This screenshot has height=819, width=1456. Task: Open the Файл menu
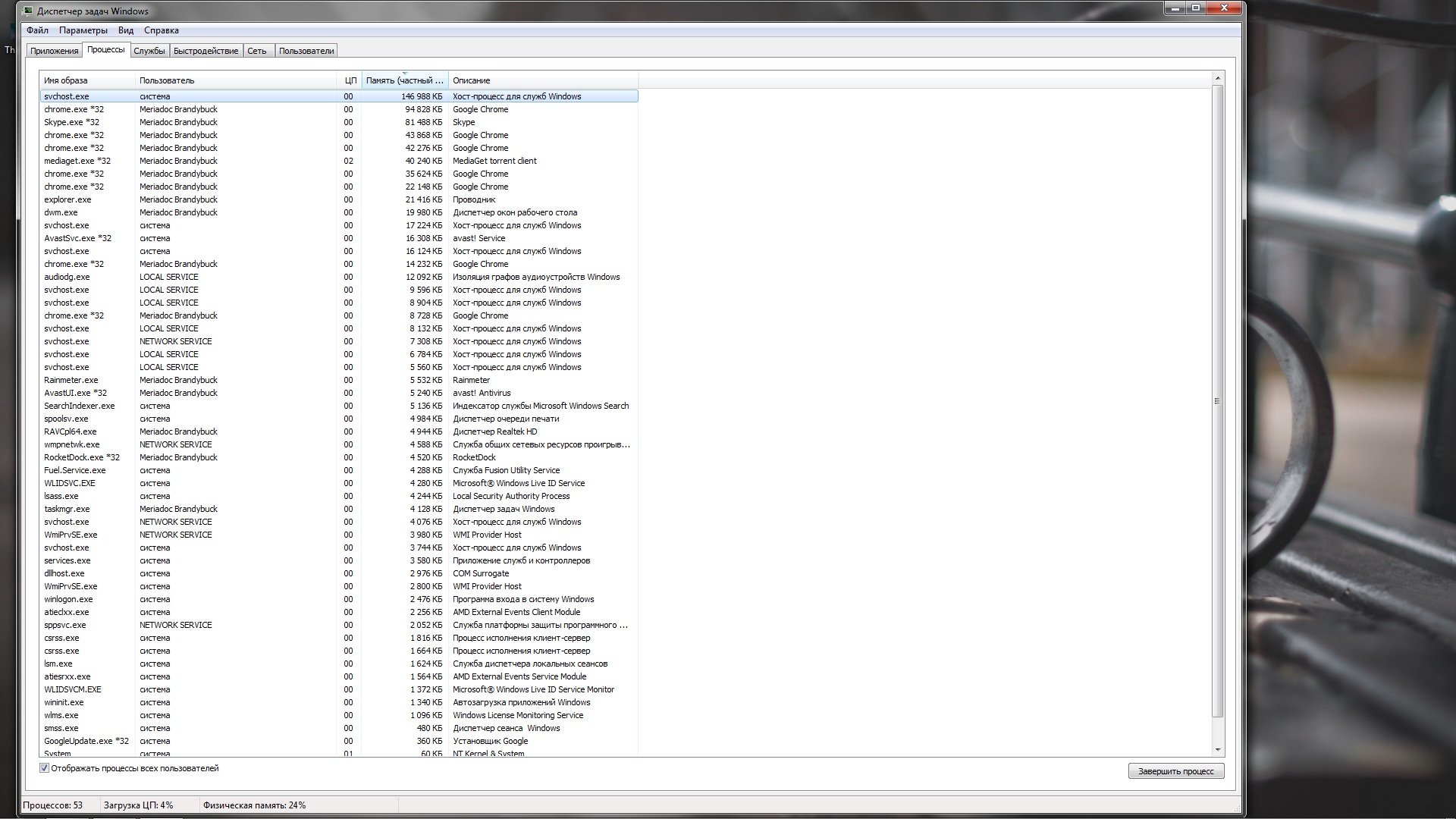point(37,30)
